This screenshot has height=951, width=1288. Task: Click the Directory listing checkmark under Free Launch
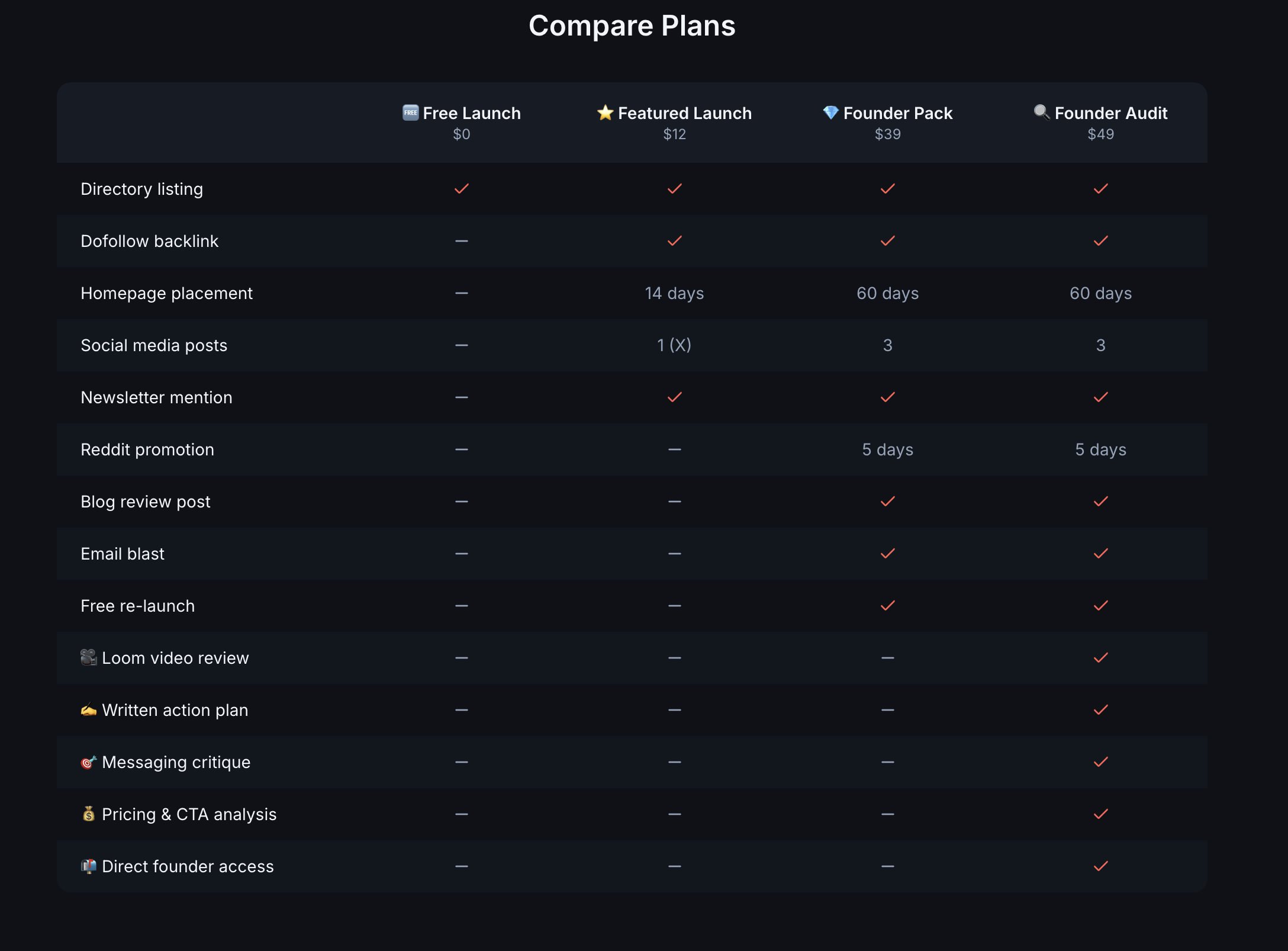click(x=462, y=189)
